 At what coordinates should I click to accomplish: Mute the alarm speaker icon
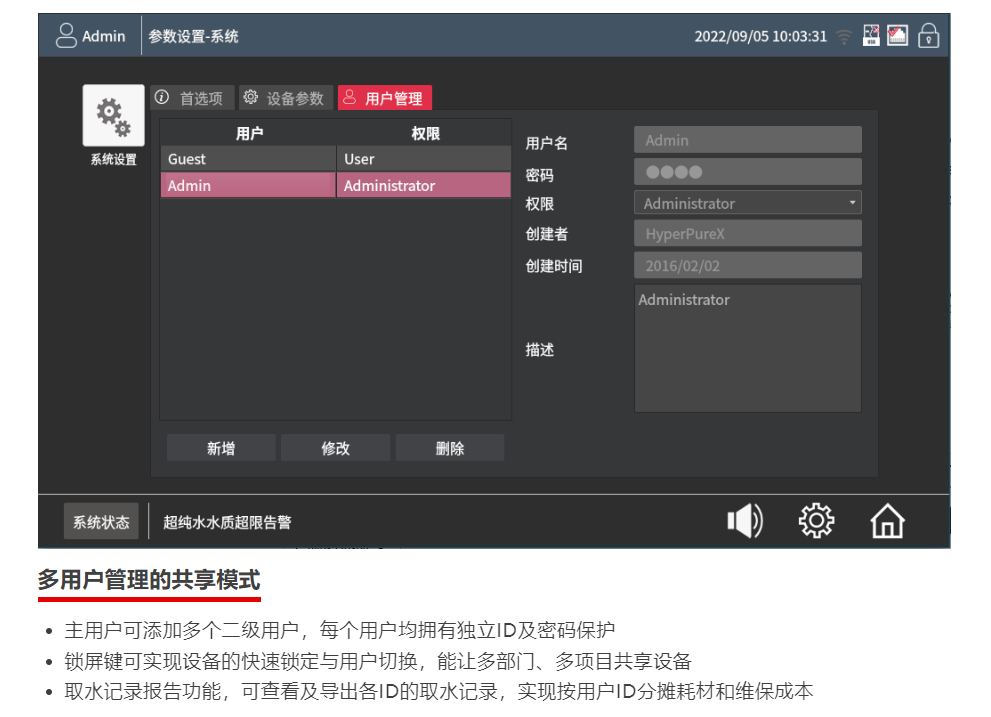click(746, 521)
